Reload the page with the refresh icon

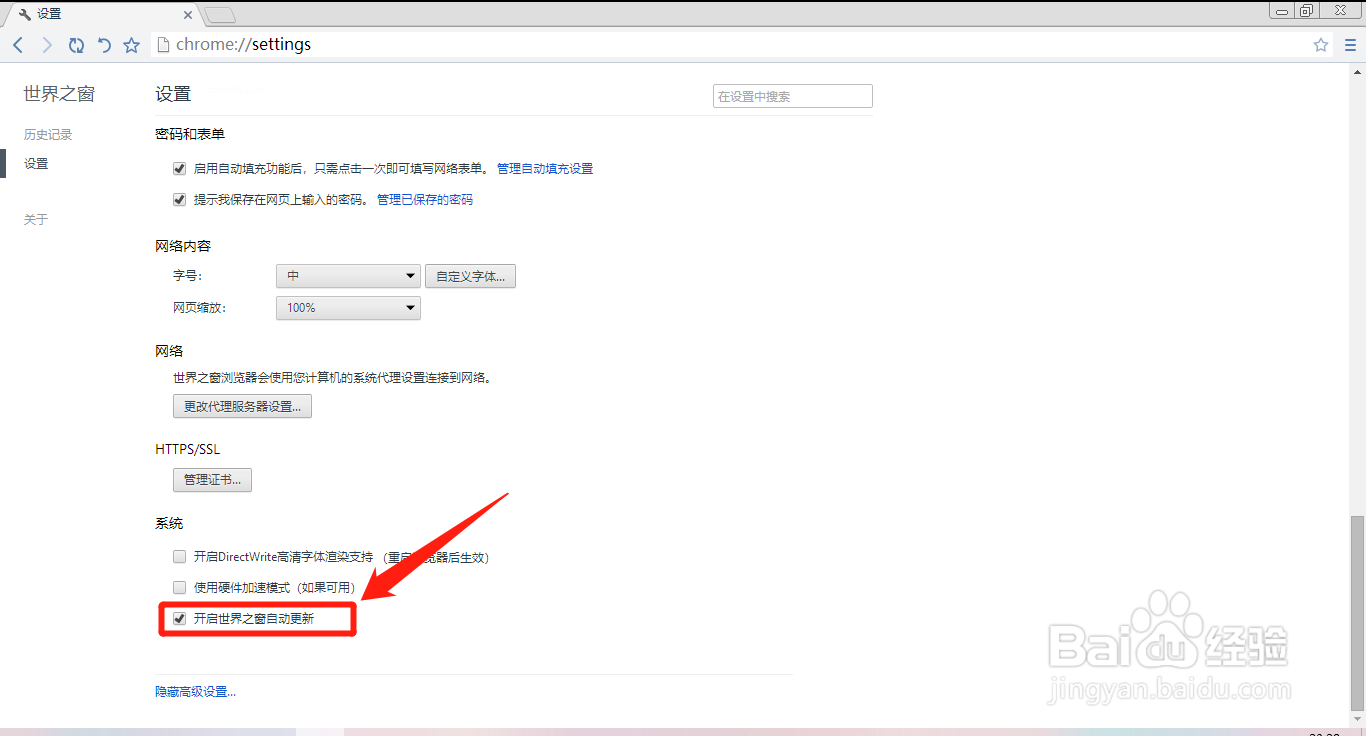76,45
